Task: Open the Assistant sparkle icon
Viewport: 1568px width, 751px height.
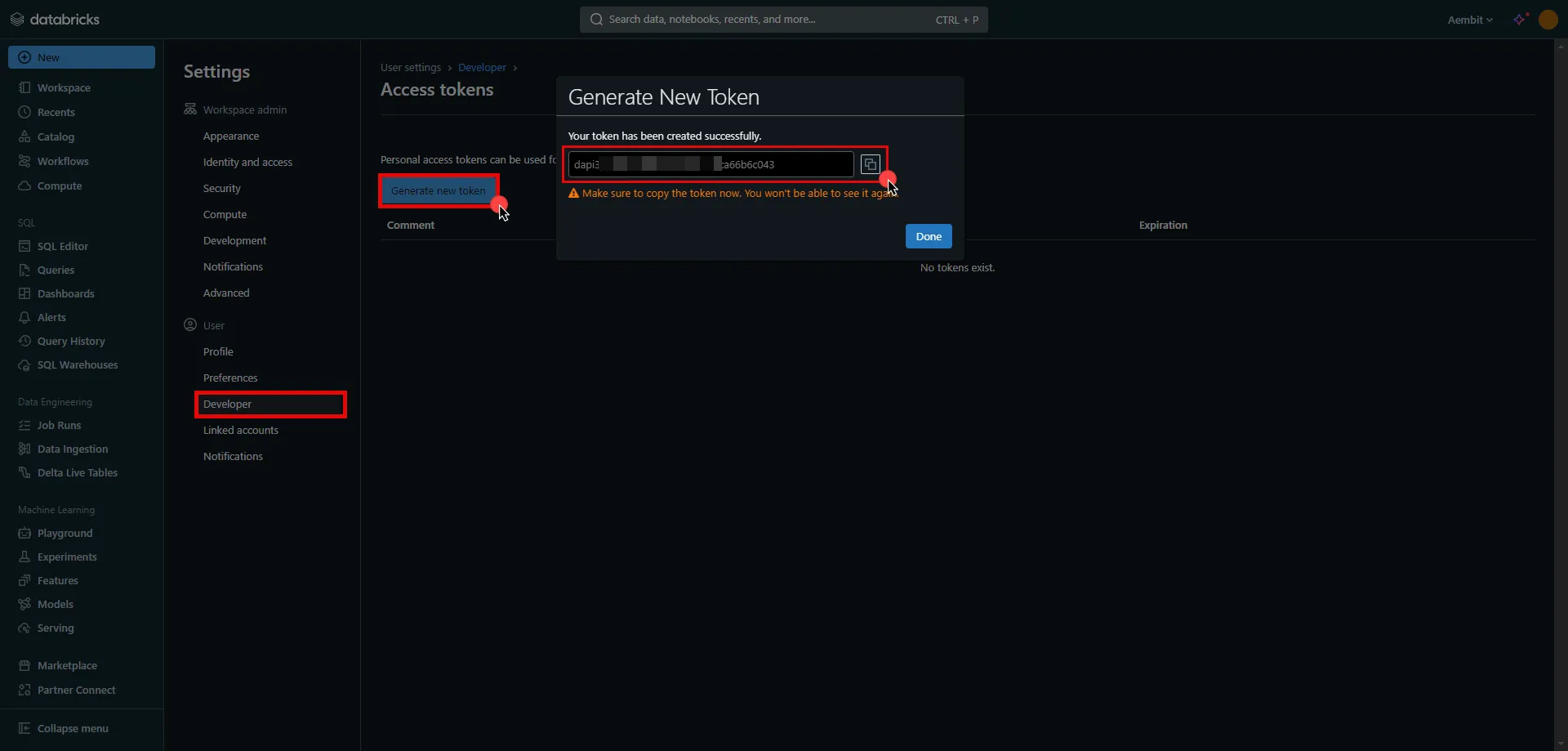Action: pos(1519,20)
